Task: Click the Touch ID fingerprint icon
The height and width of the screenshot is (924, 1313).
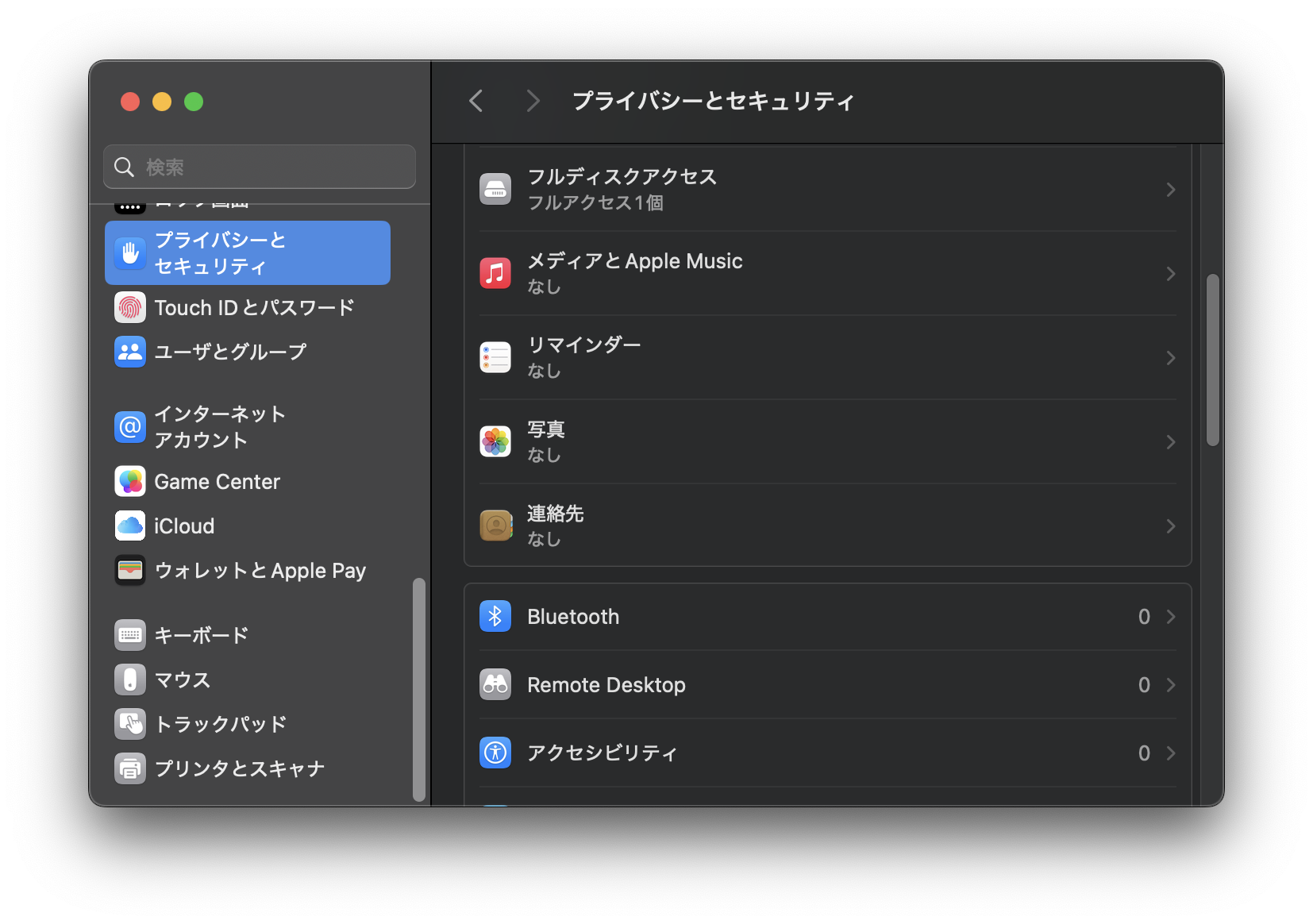Action: coord(129,307)
